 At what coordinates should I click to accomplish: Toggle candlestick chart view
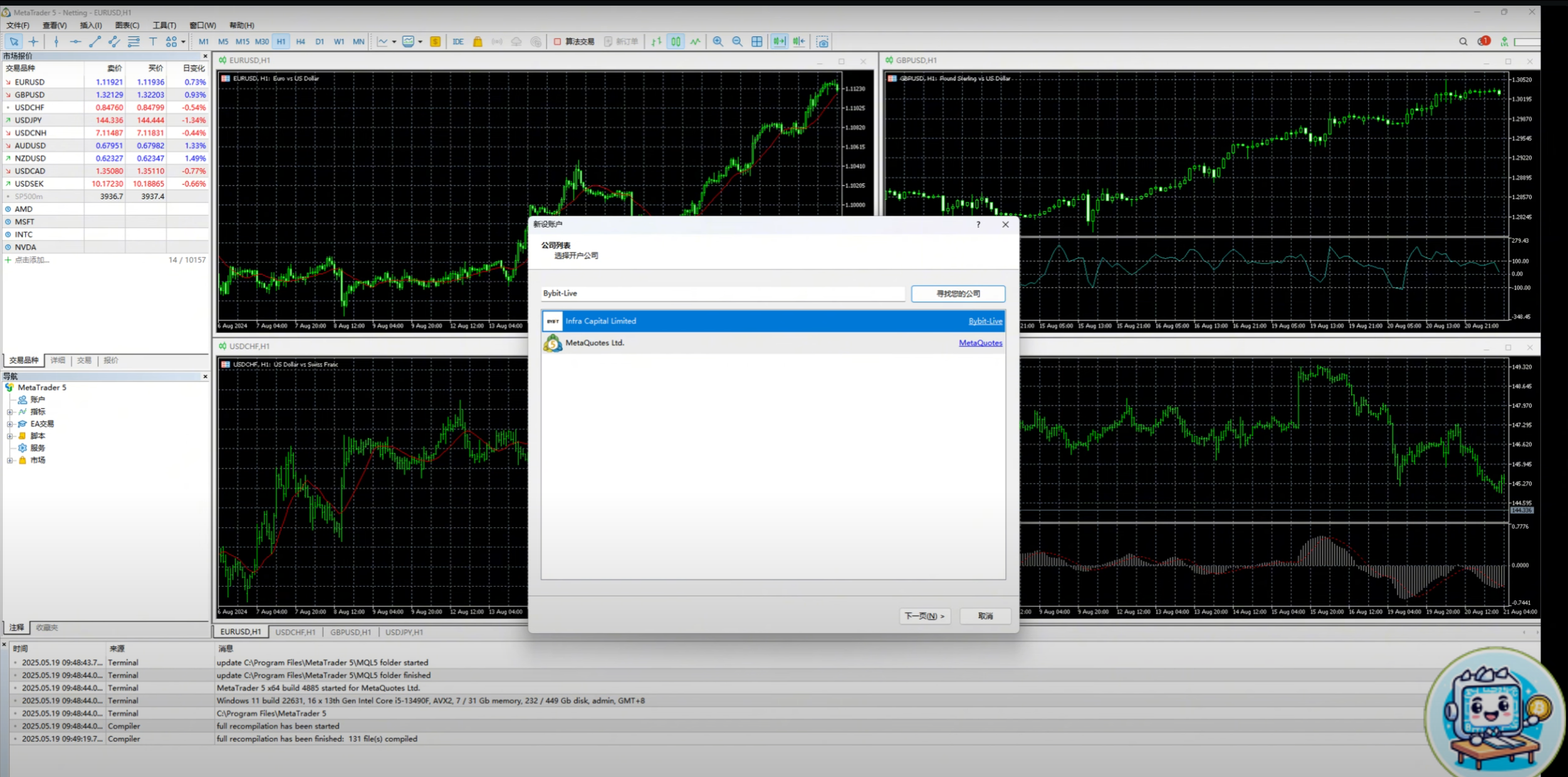[x=676, y=42]
